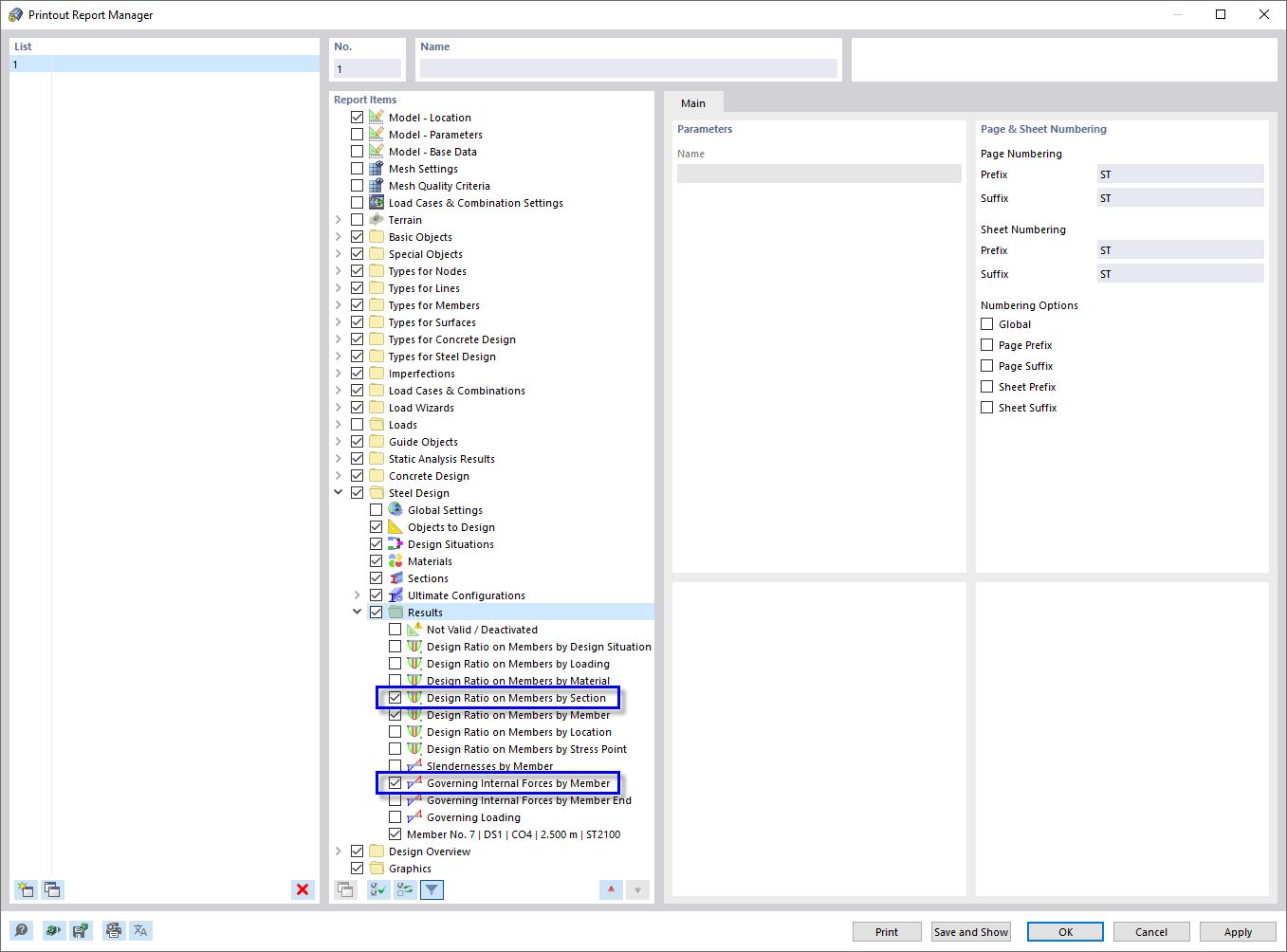Image resolution: width=1287 pixels, height=952 pixels.
Task: Switch to the Main tab
Action: point(693,103)
